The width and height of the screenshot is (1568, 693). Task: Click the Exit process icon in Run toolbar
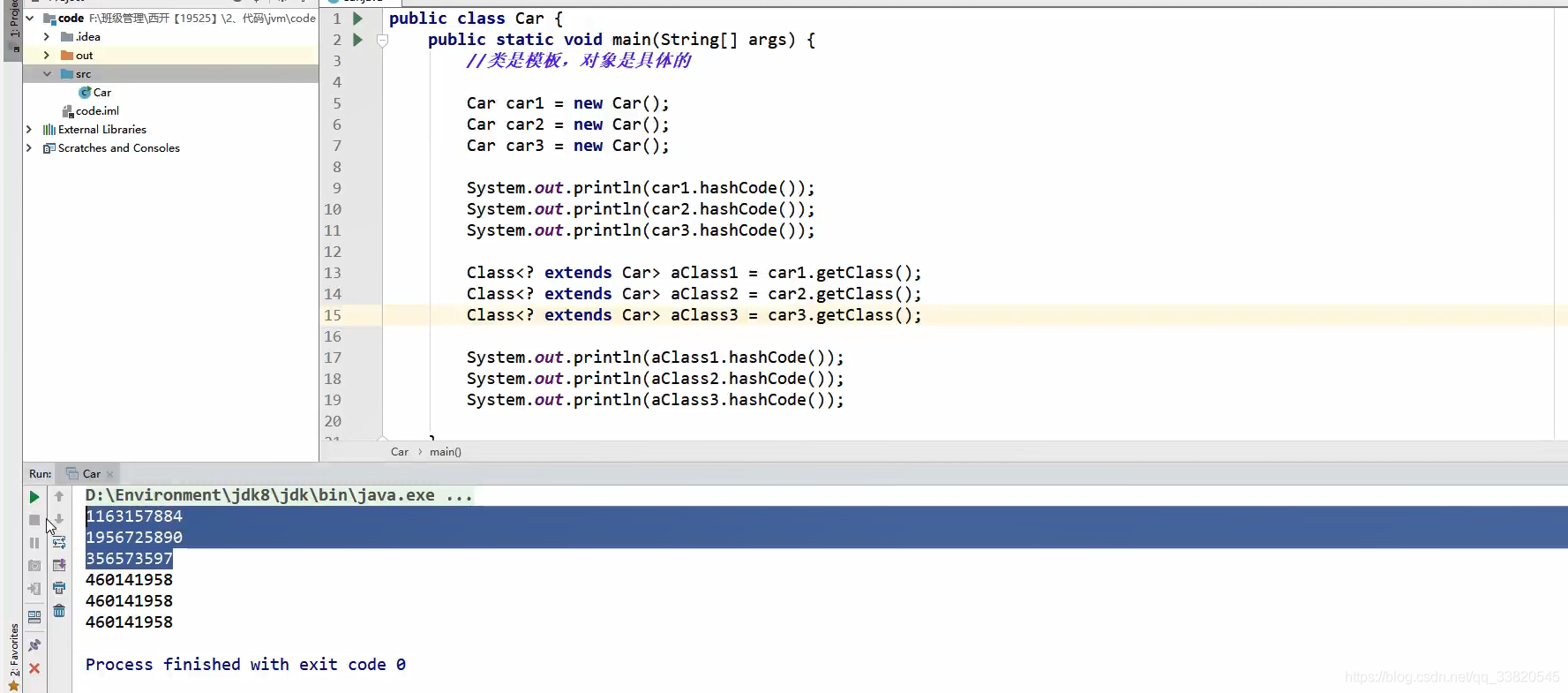[34, 589]
